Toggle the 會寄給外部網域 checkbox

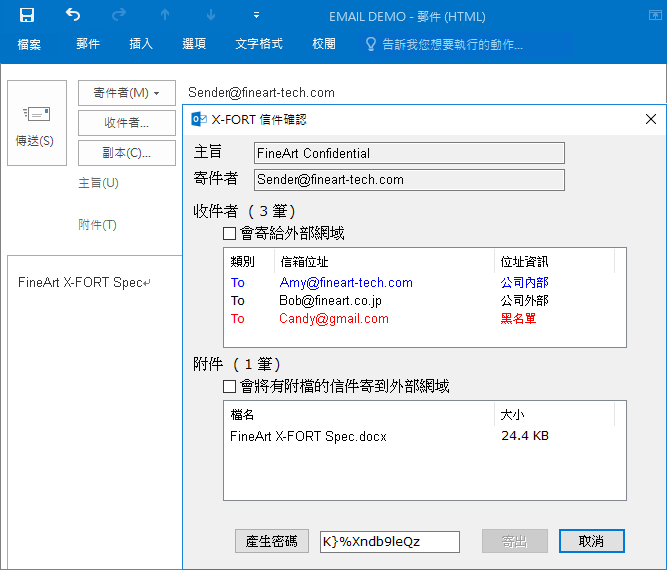(x=229, y=233)
